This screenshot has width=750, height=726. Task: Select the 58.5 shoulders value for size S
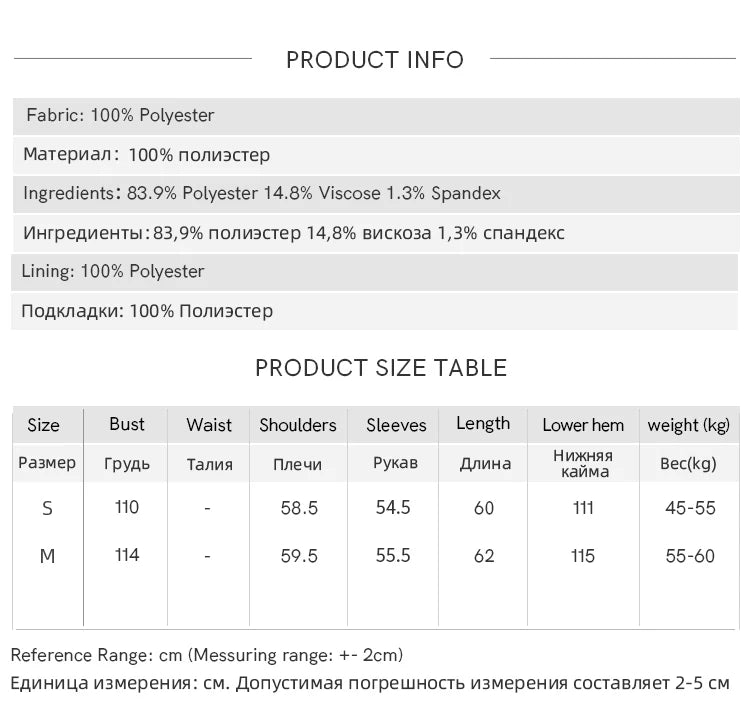(x=299, y=508)
